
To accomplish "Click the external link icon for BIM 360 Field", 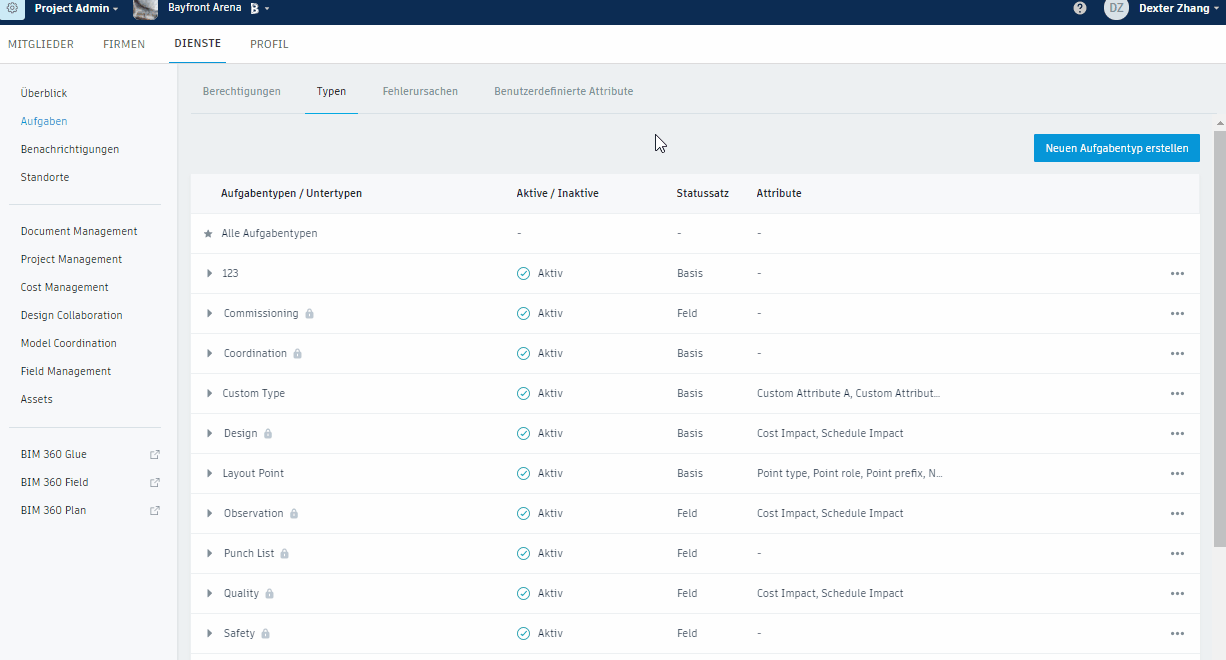I will pyautogui.click(x=155, y=482).
